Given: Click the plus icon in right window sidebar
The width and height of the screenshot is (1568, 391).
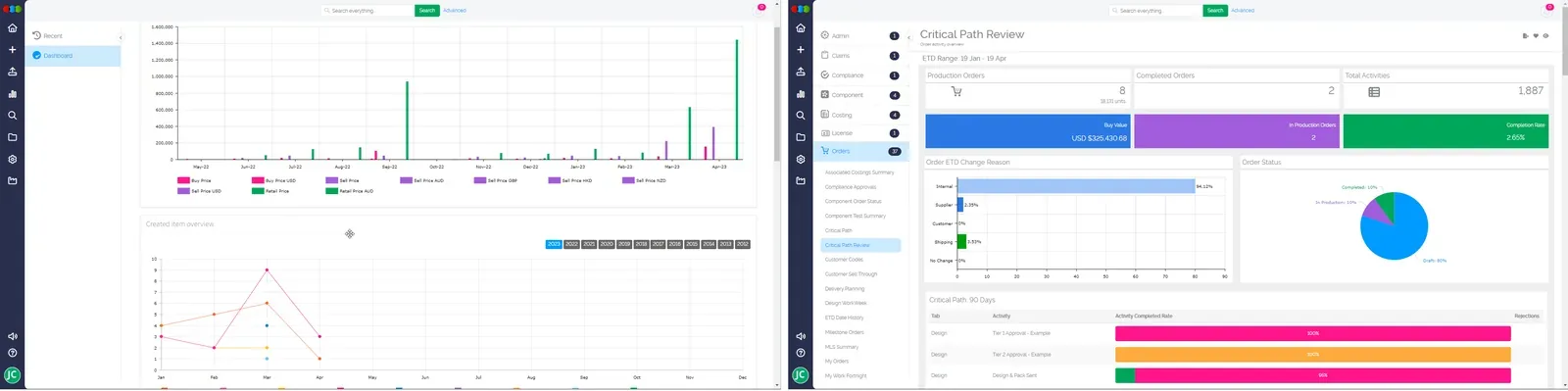Looking at the screenshot, I should tap(801, 50).
